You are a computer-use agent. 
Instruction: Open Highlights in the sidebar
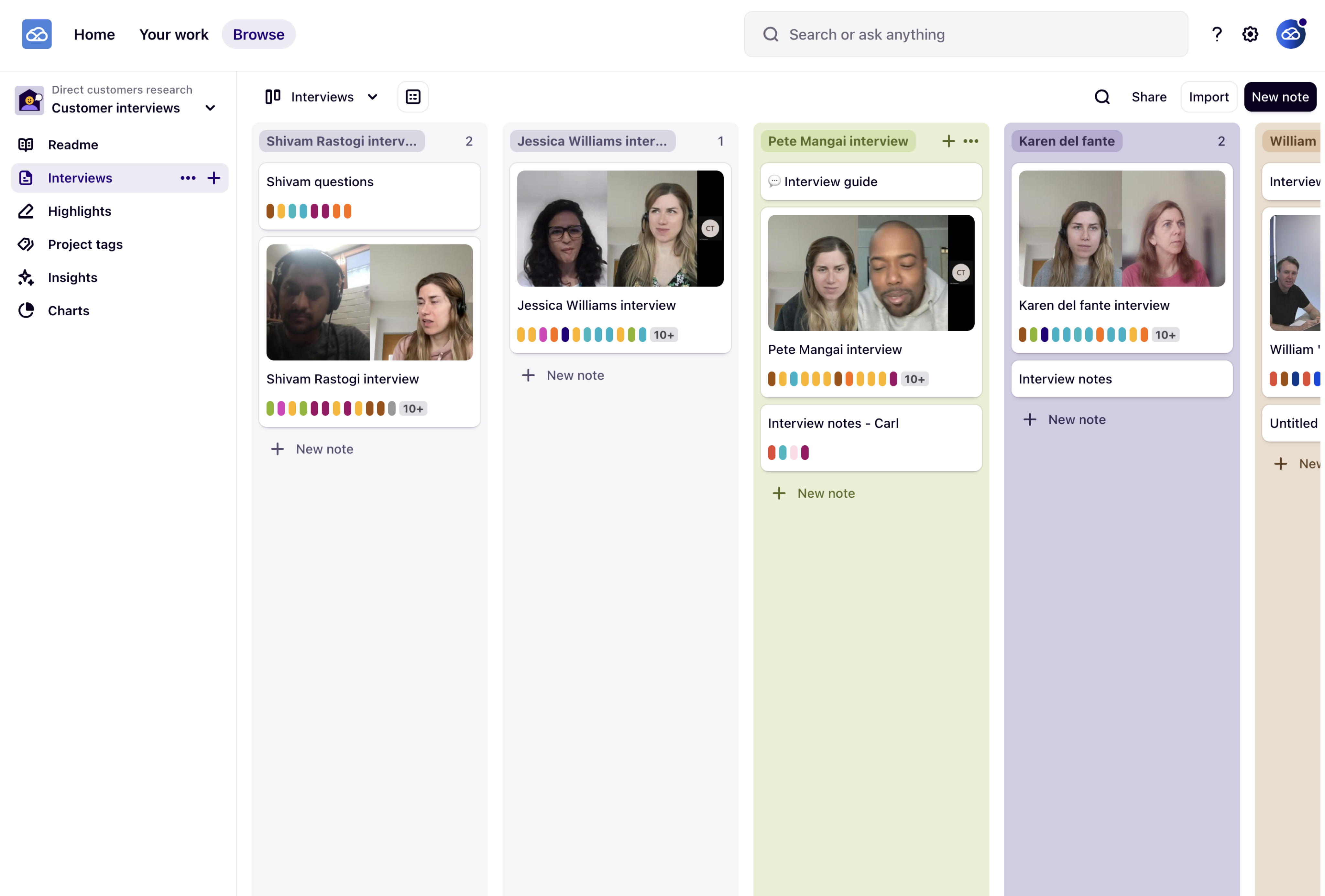tap(79, 211)
